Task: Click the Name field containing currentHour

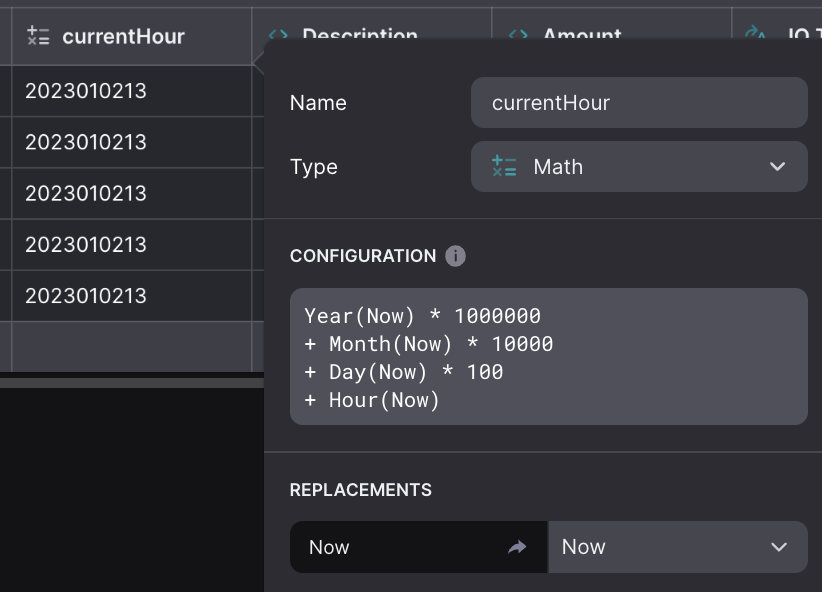Action: 639,103
